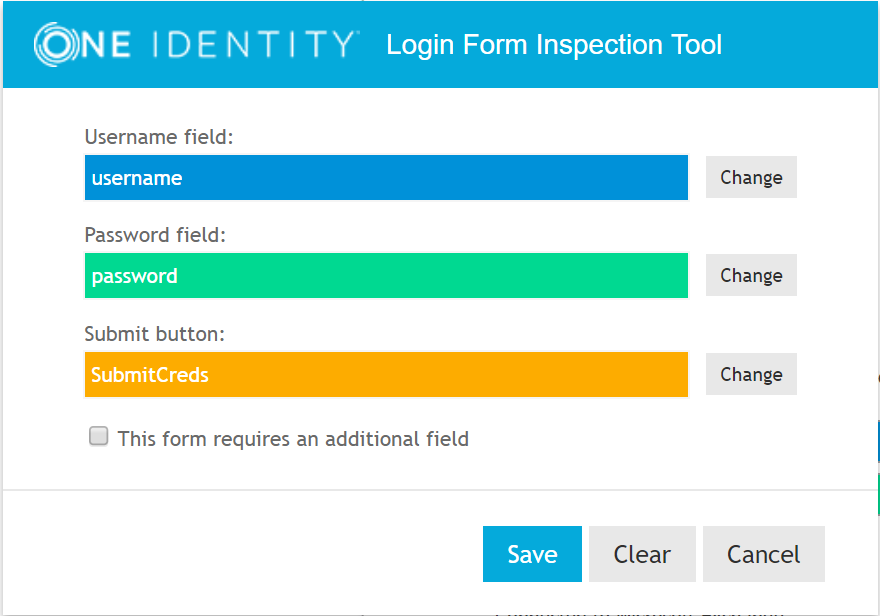Click the 'Username field:' label
The width and height of the screenshot is (880, 616).
coord(159,137)
